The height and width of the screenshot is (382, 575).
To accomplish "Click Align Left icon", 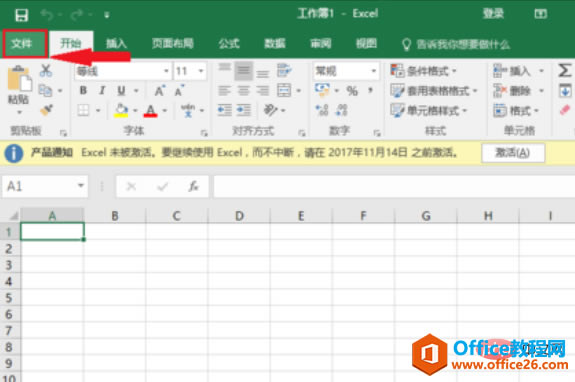I will coord(224,90).
